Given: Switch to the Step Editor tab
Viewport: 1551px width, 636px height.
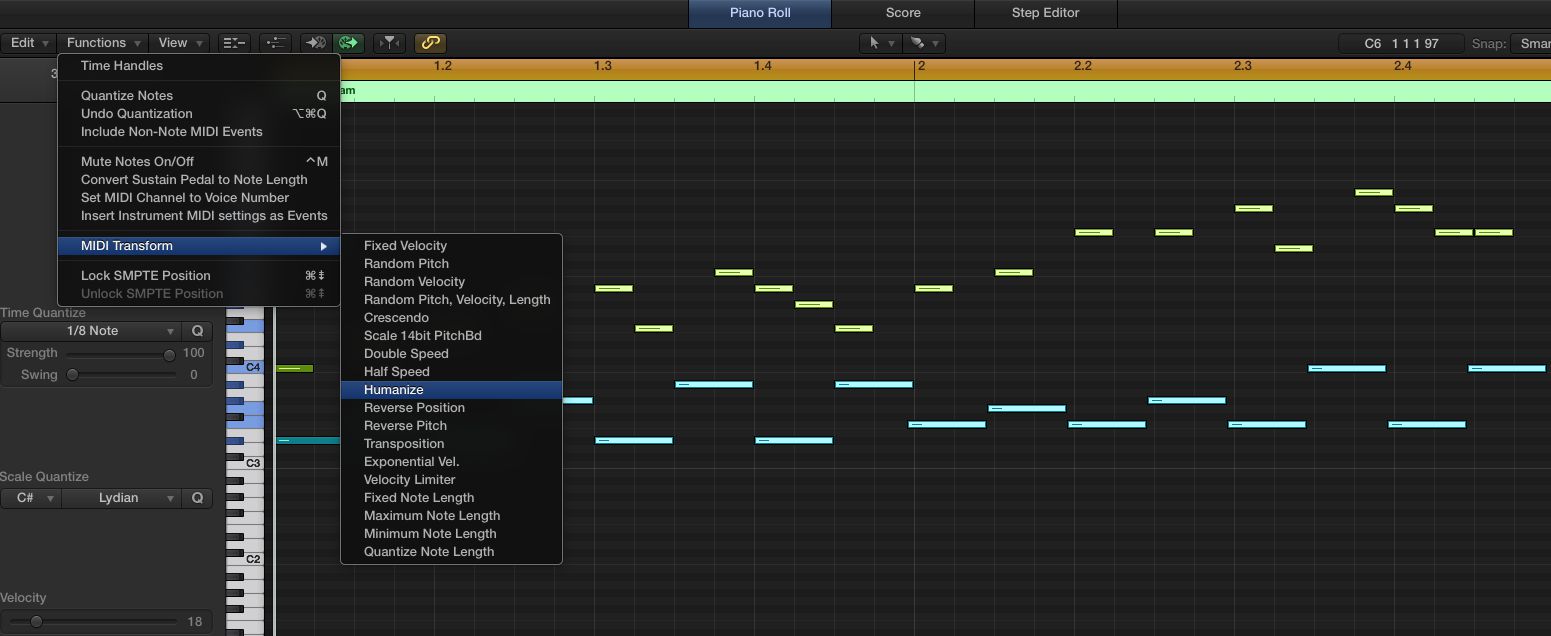Looking at the screenshot, I should click(x=1045, y=13).
